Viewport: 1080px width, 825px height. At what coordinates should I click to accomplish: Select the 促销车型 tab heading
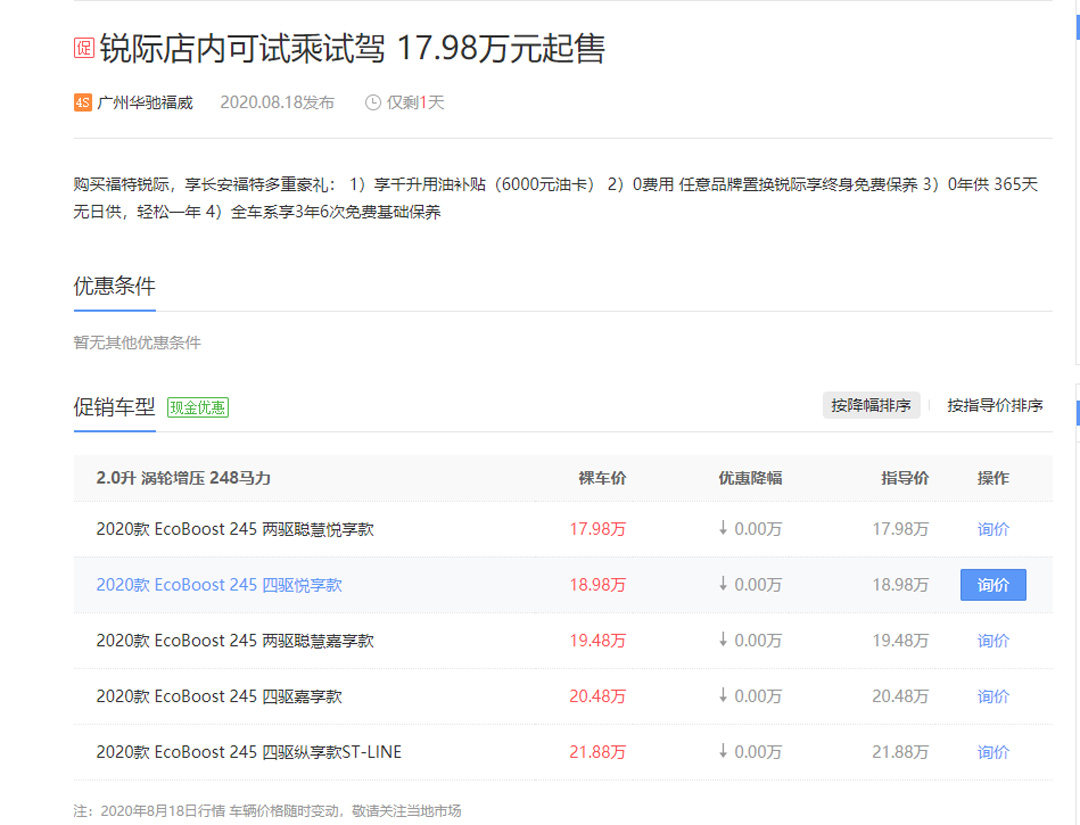(x=114, y=407)
